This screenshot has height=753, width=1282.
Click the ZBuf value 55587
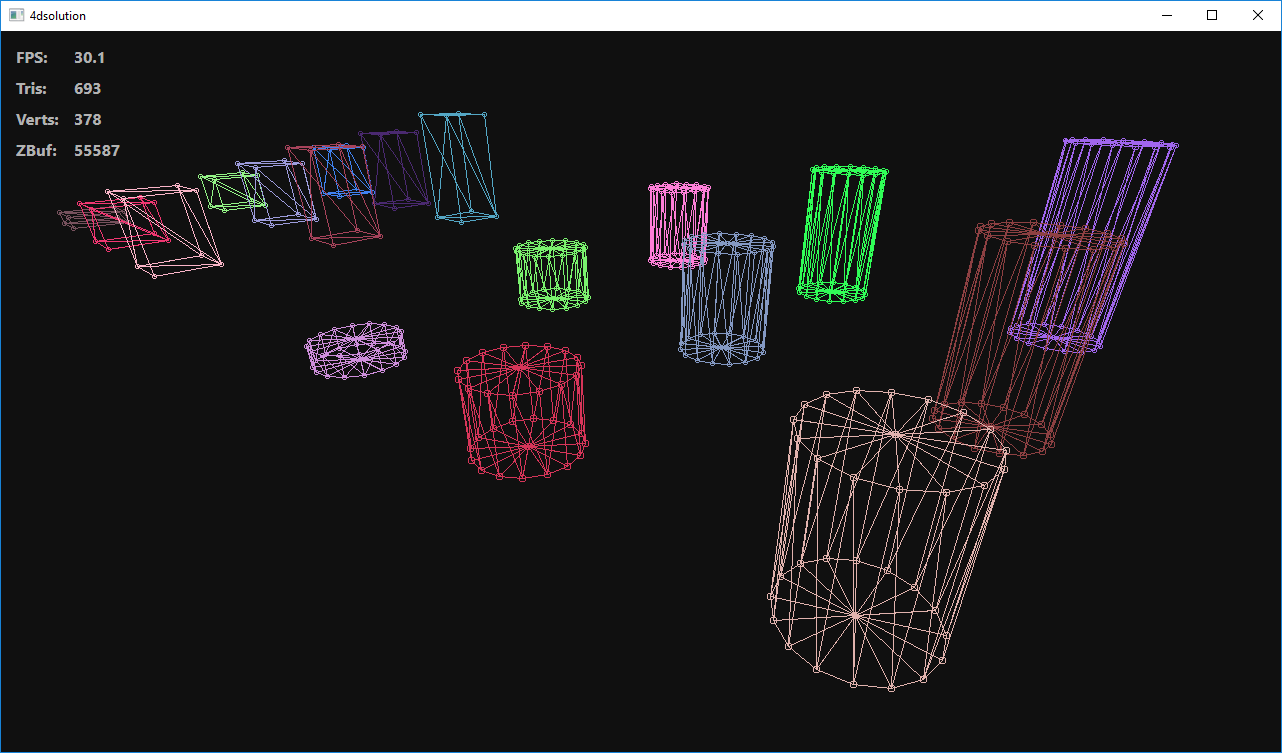(x=97, y=151)
